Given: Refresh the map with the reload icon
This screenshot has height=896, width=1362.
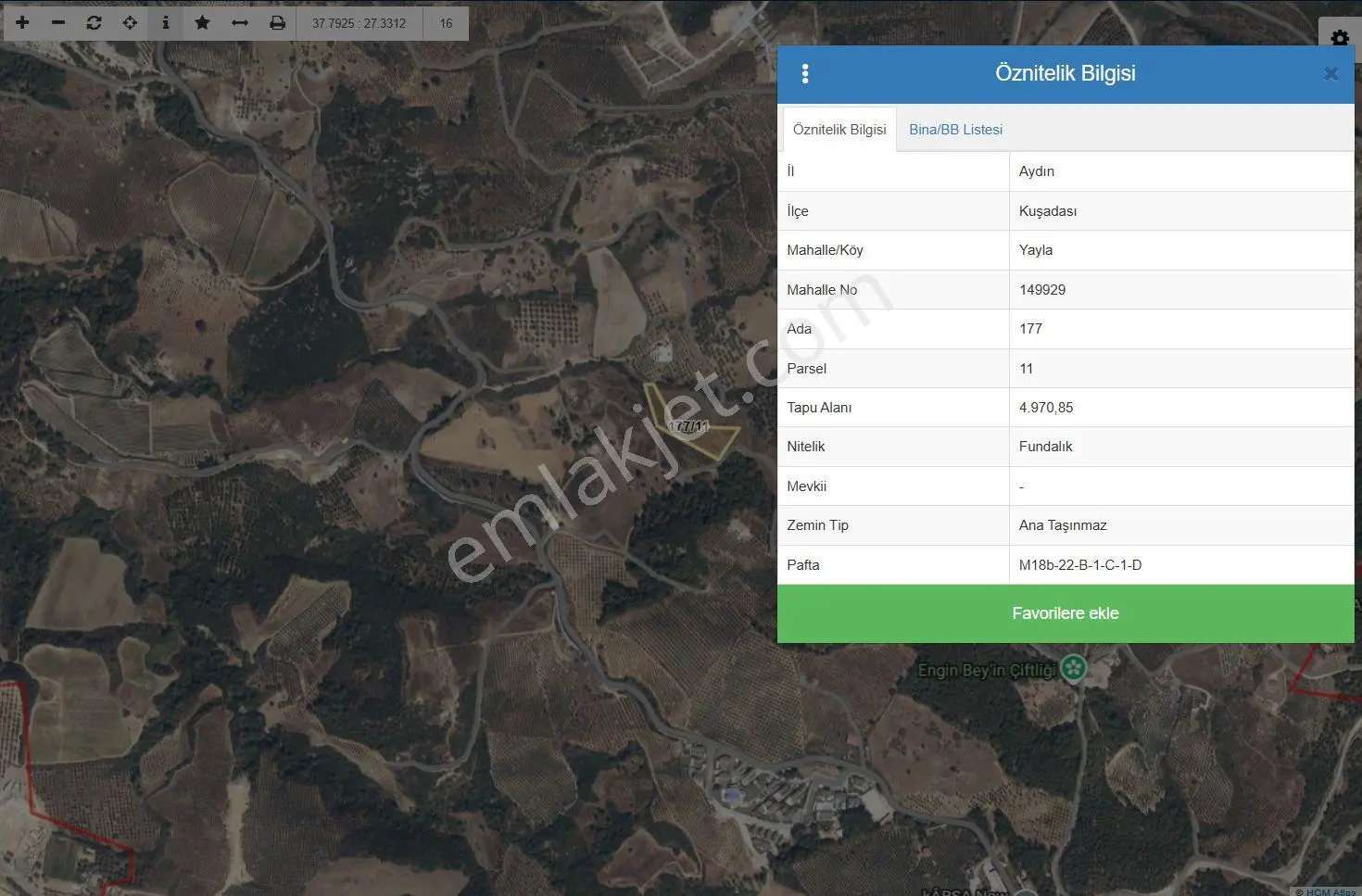Looking at the screenshot, I should coord(95,22).
